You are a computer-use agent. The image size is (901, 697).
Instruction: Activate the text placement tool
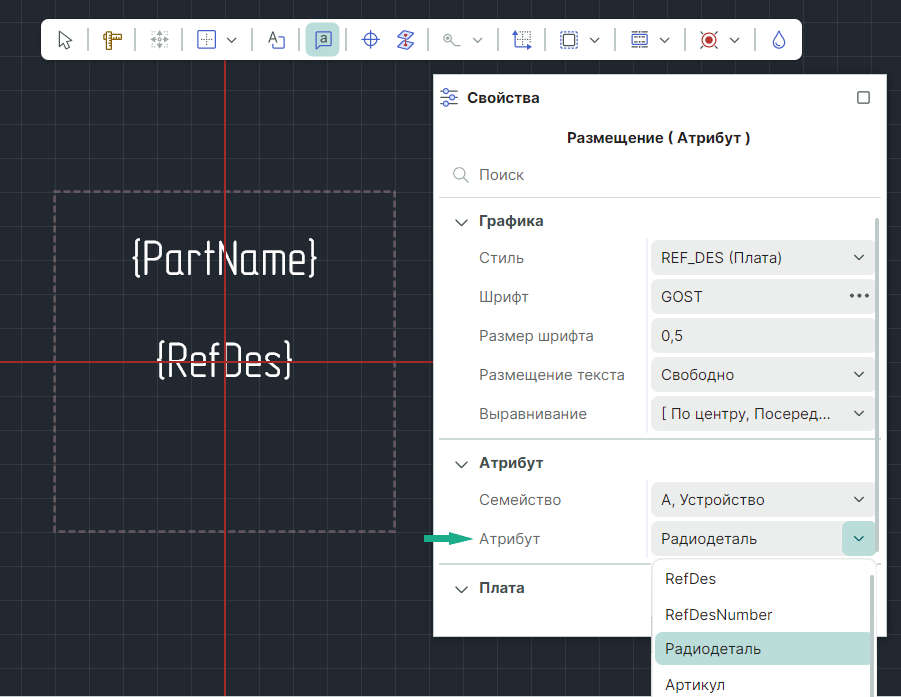[276, 40]
